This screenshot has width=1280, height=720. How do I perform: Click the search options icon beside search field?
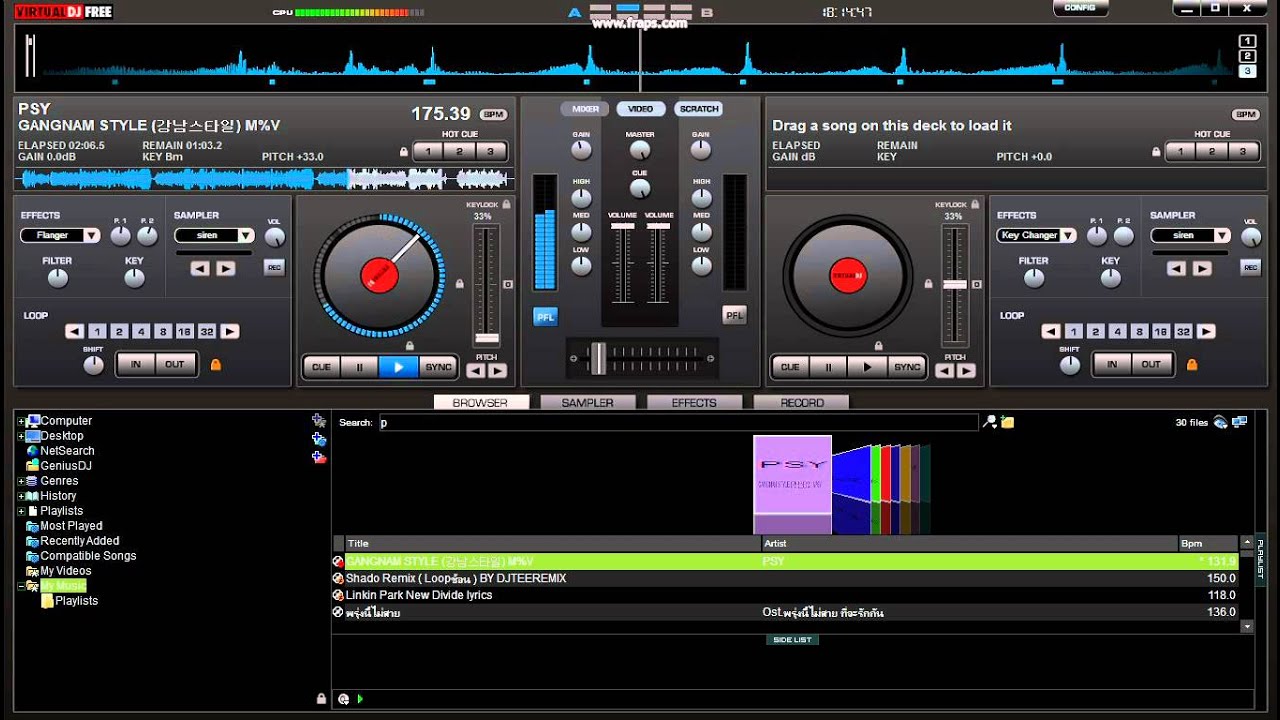point(990,423)
